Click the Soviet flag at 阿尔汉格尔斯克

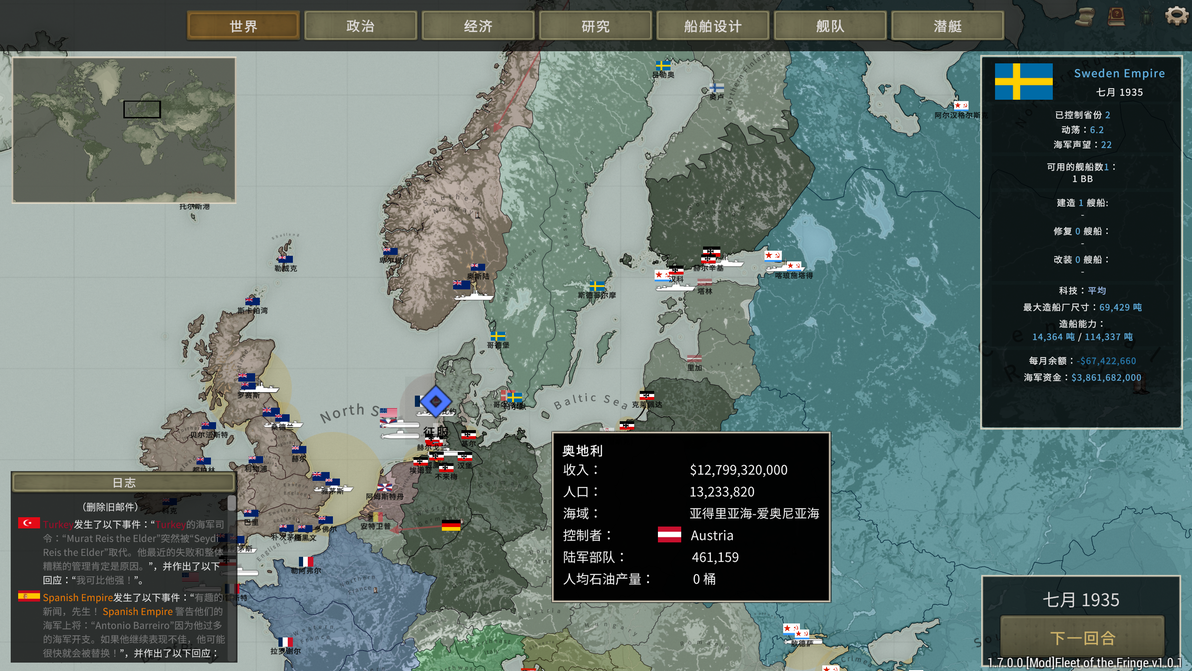[961, 106]
